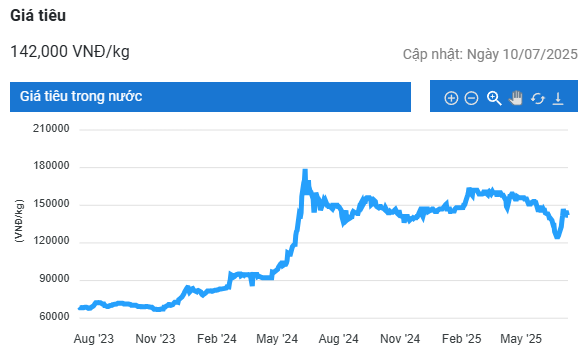The height and width of the screenshot is (364, 587).
Task: Download the chart using the download icon
Action: click(558, 98)
